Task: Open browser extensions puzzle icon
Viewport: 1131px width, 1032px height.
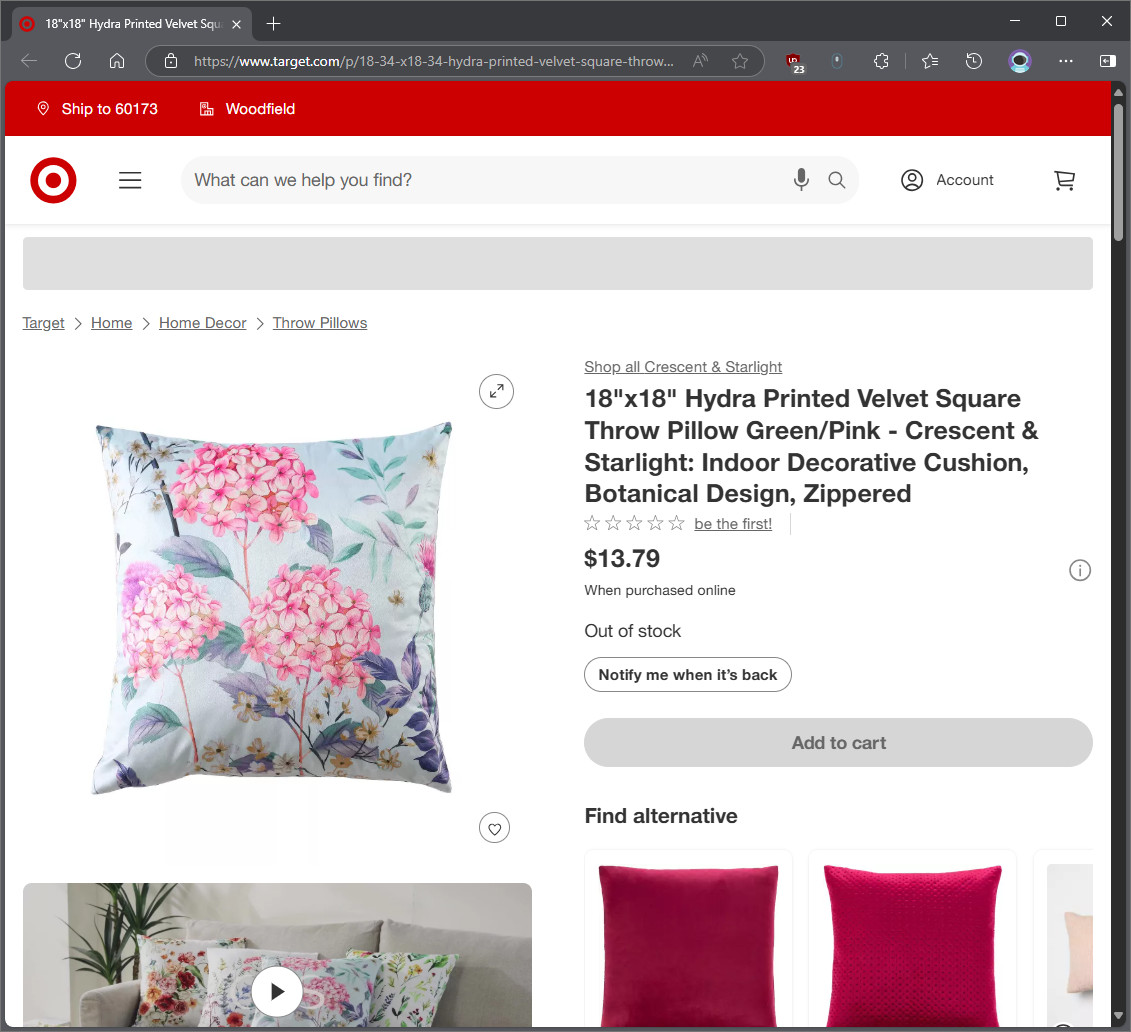Action: [881, 61]
